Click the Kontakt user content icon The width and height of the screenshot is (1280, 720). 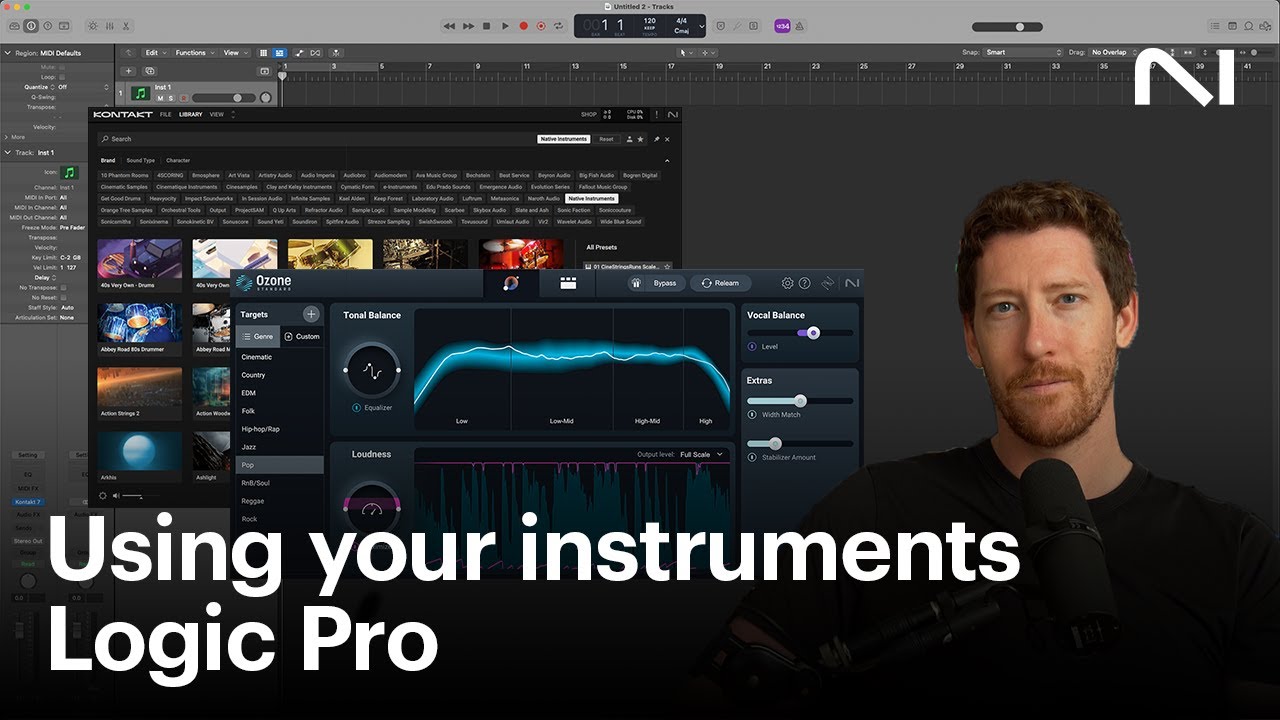click(x=629, y=139)
